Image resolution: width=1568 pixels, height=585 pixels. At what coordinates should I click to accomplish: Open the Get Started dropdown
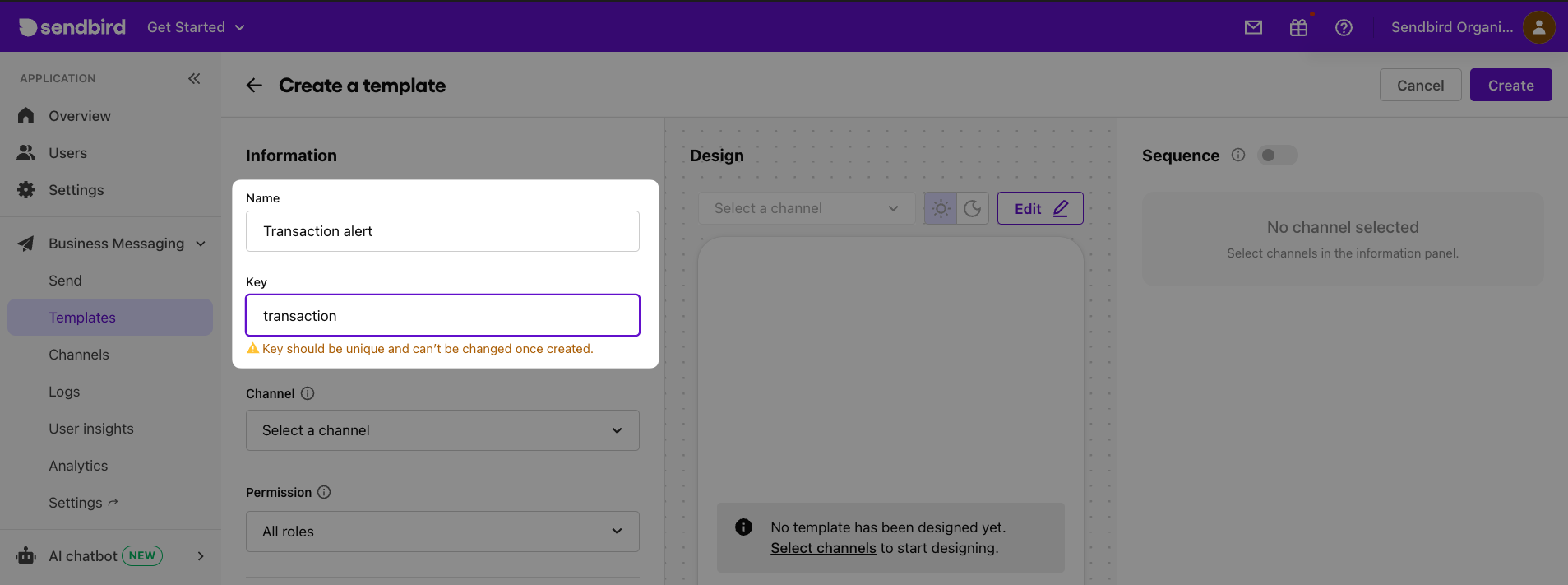[196, 27]
